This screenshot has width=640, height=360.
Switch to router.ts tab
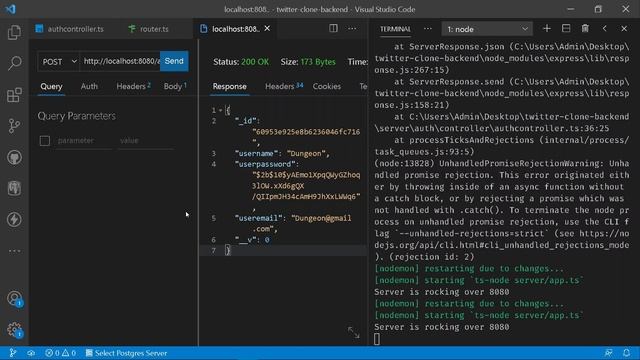(x=149, y=29)
